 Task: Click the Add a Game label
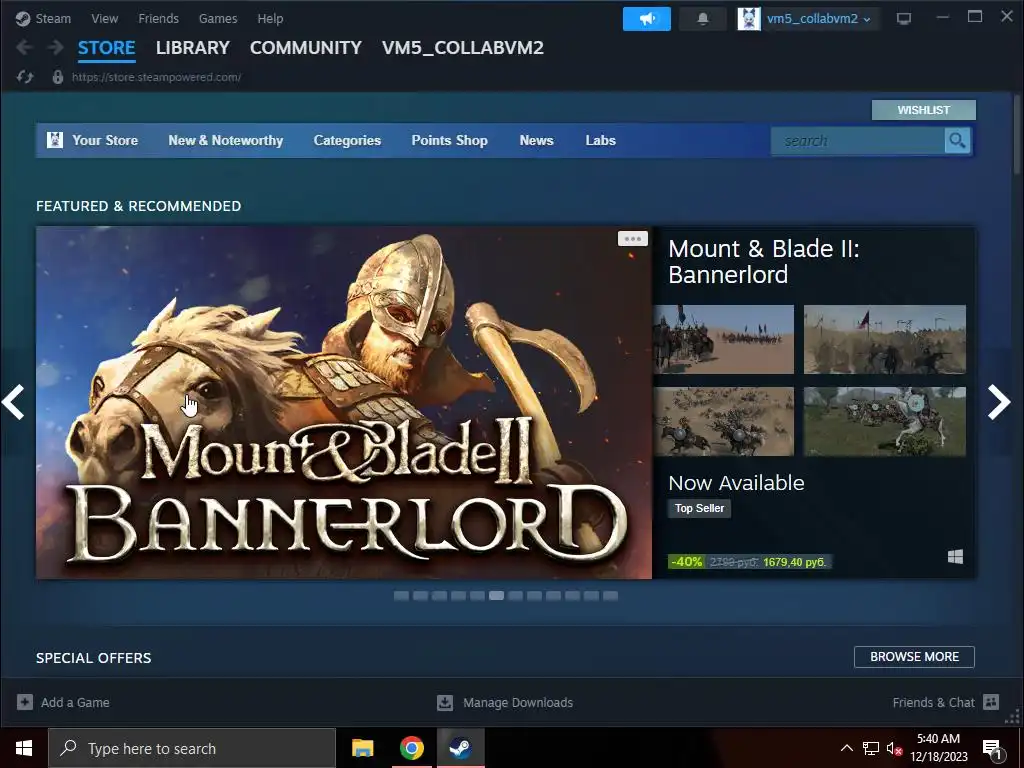pyautogui.click(x=75, y=703)
